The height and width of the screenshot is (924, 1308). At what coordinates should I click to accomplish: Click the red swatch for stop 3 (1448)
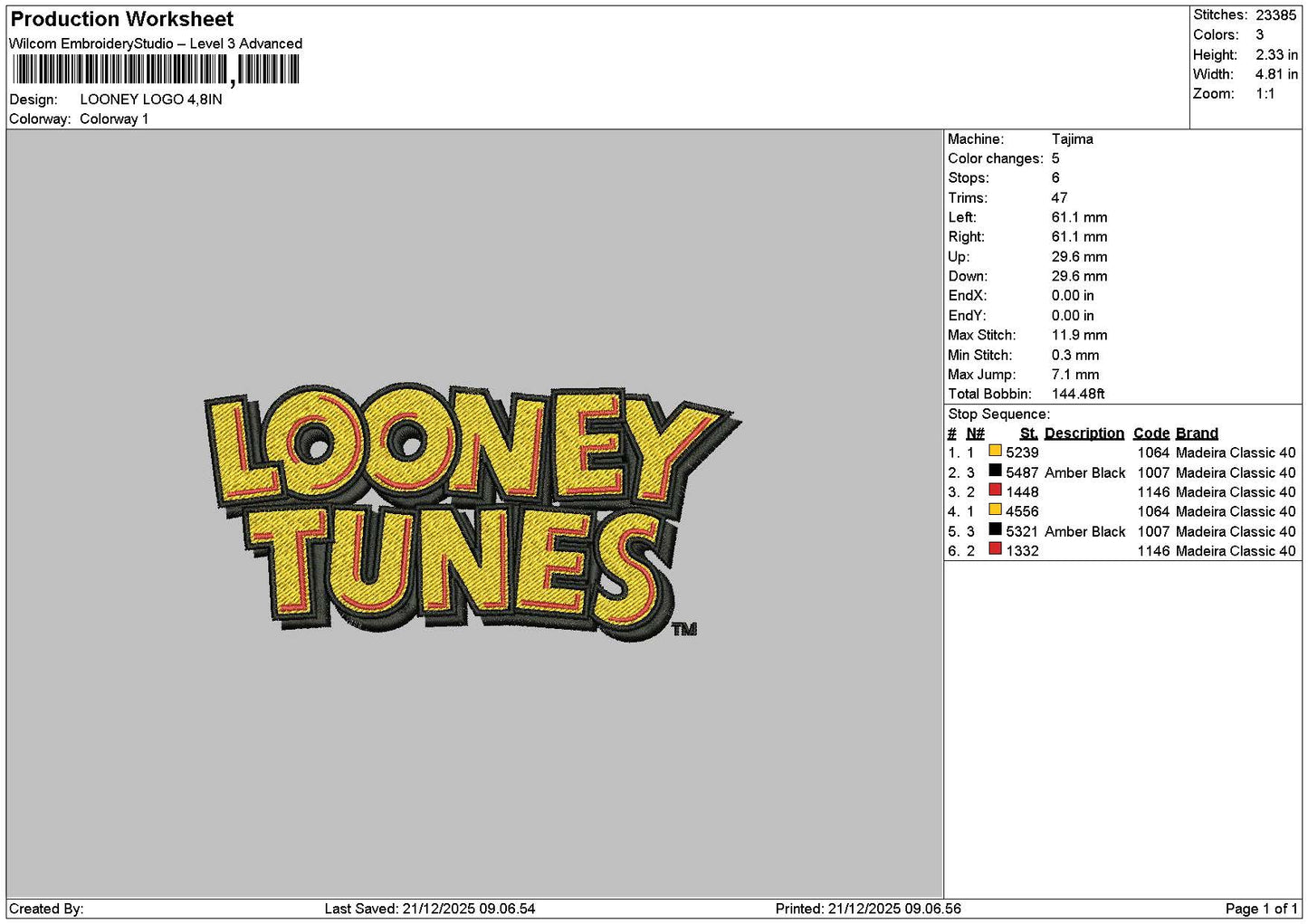[995, 491]
